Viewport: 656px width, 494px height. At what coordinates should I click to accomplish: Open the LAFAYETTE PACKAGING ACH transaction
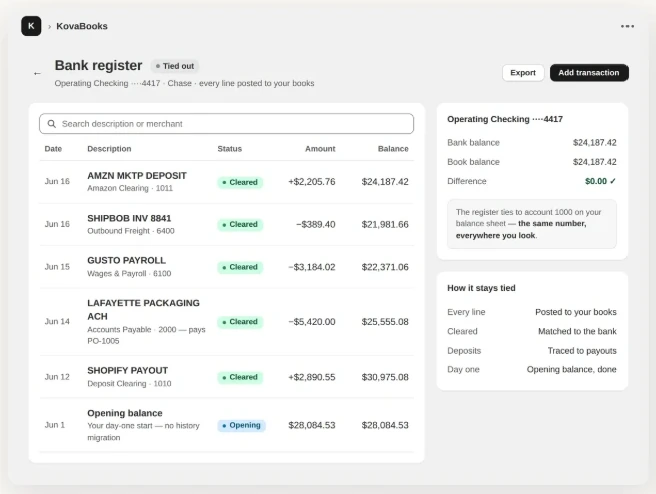[226, 322]
